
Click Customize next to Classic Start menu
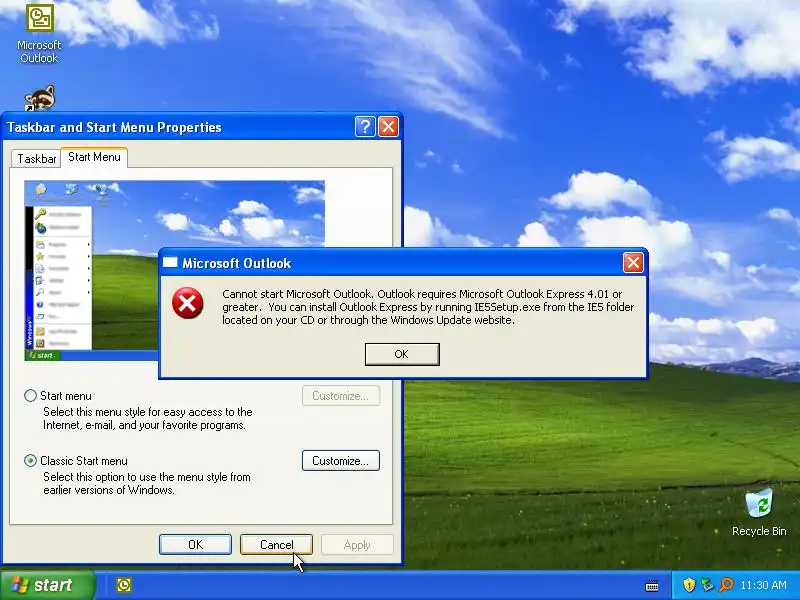point(340,460)
